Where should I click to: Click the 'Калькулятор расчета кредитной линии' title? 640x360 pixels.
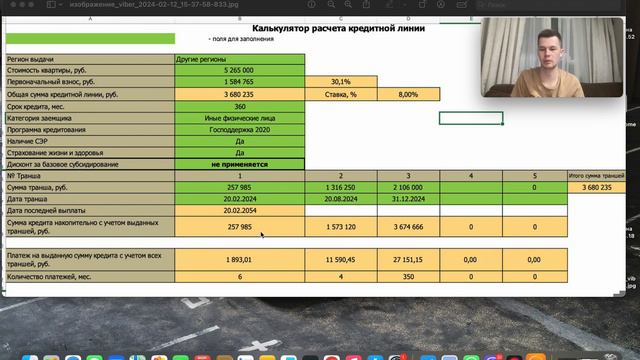[x=338, y=28]
